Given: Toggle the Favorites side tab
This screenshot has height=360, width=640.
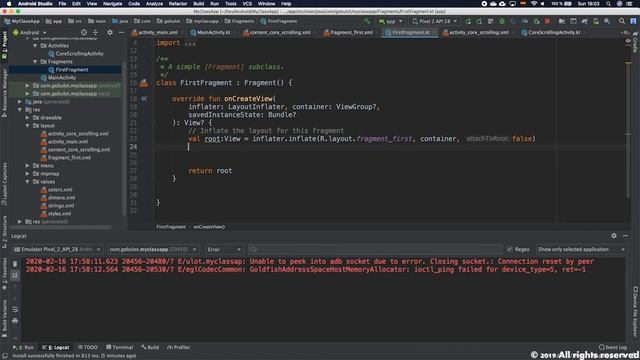Looking at the screenshot, I should [x=4, y=275].
